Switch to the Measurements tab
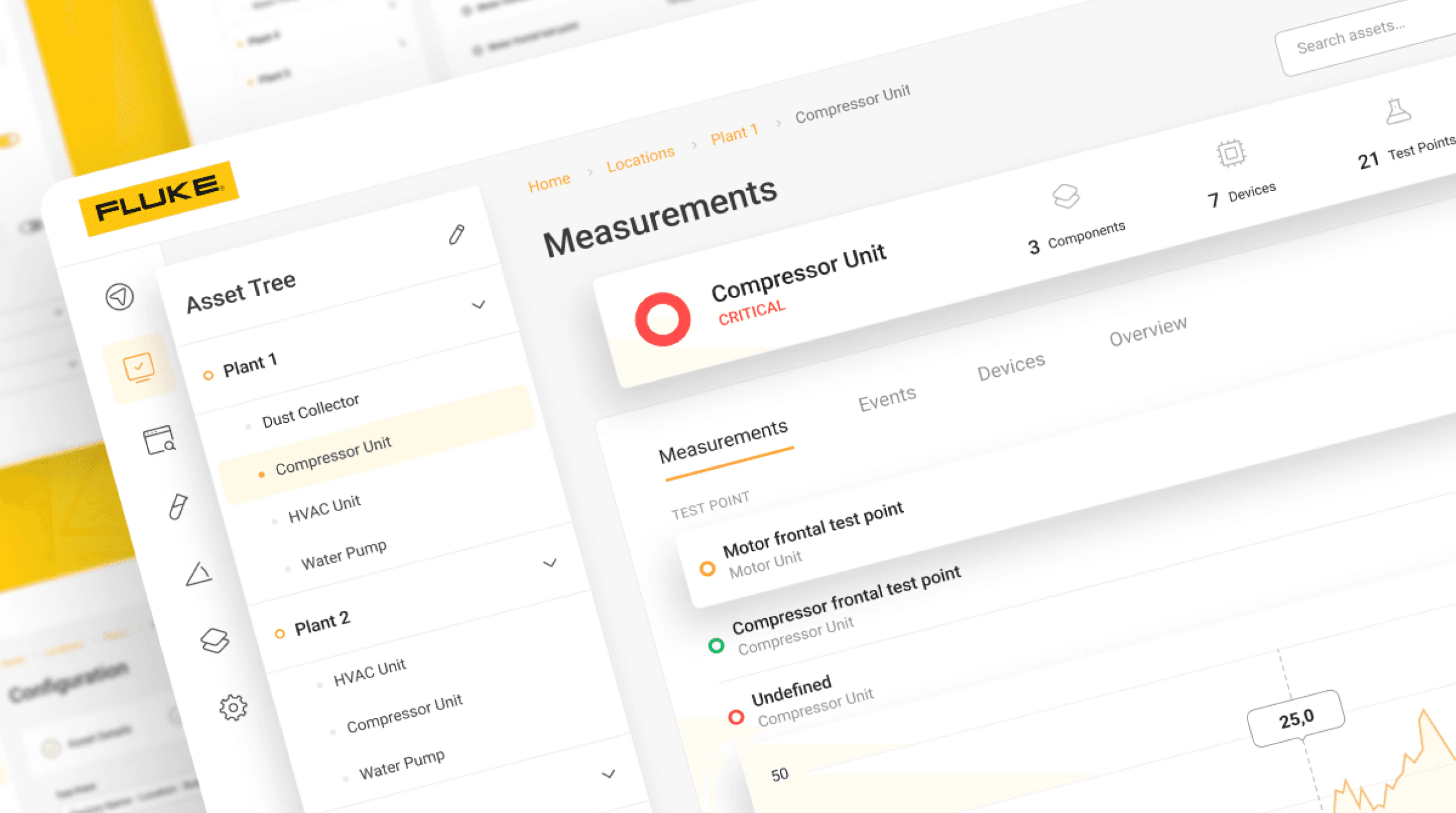 point(723,441)
